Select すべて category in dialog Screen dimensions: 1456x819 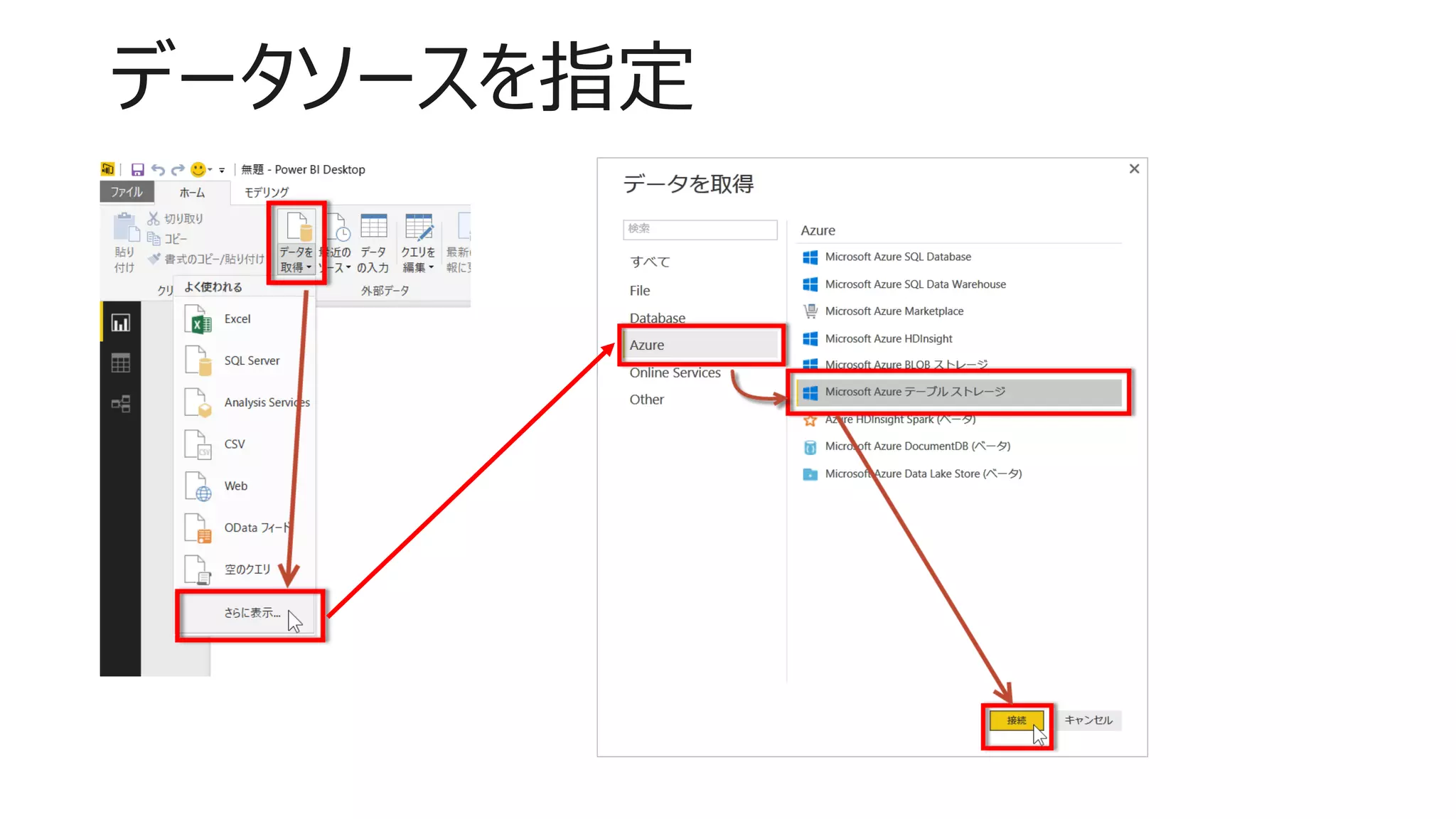pyautogui.click(x=650, y=262)
